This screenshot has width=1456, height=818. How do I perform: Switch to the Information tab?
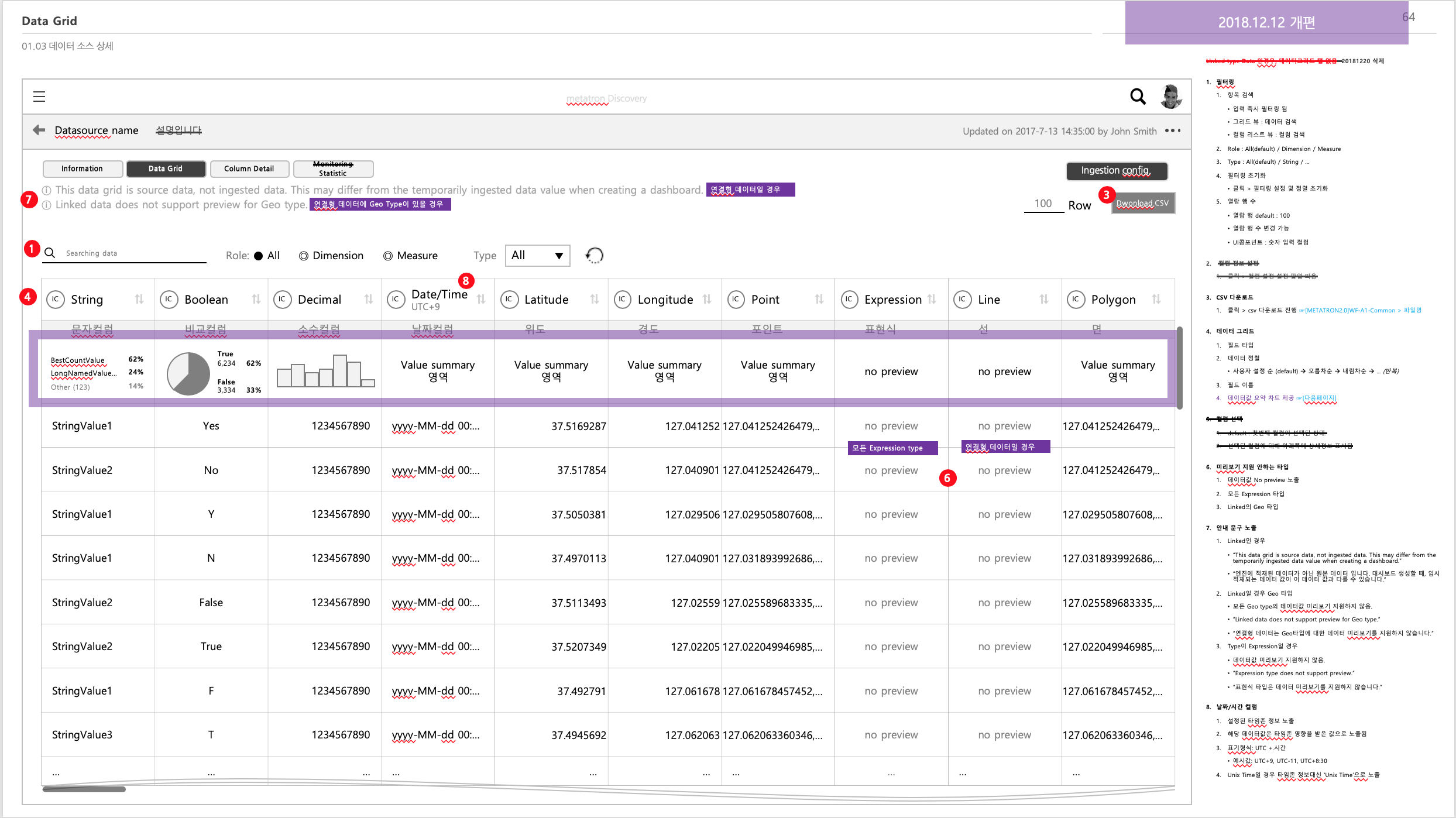[x=83, y=169]
